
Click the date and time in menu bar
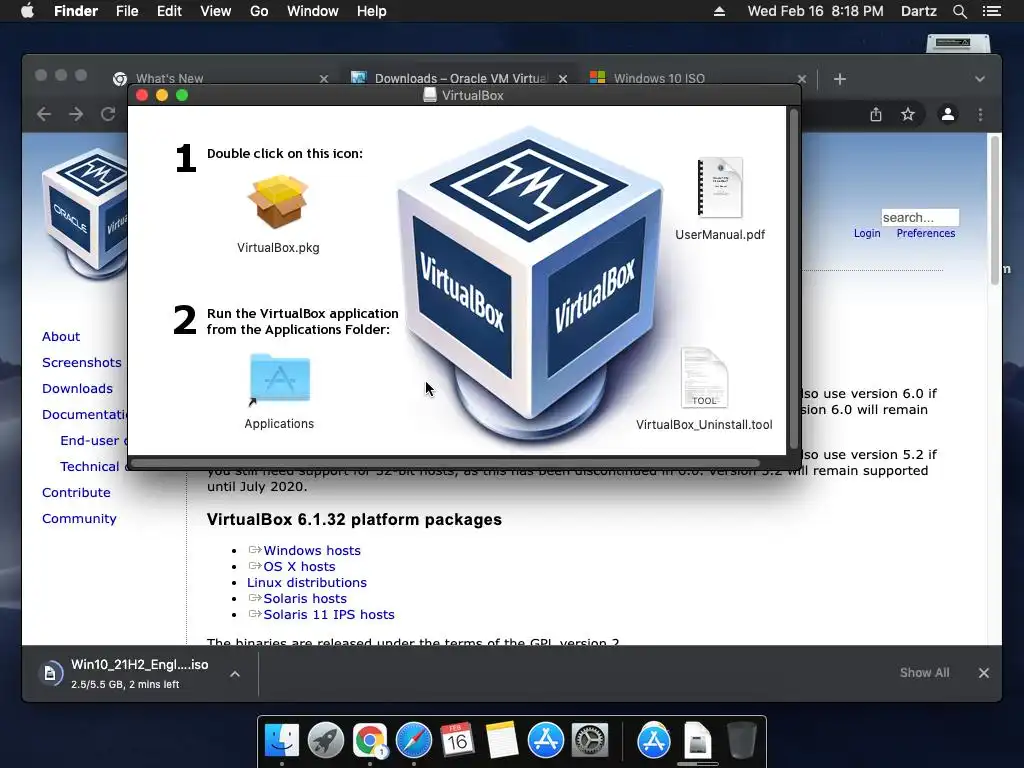coord(815,11)
